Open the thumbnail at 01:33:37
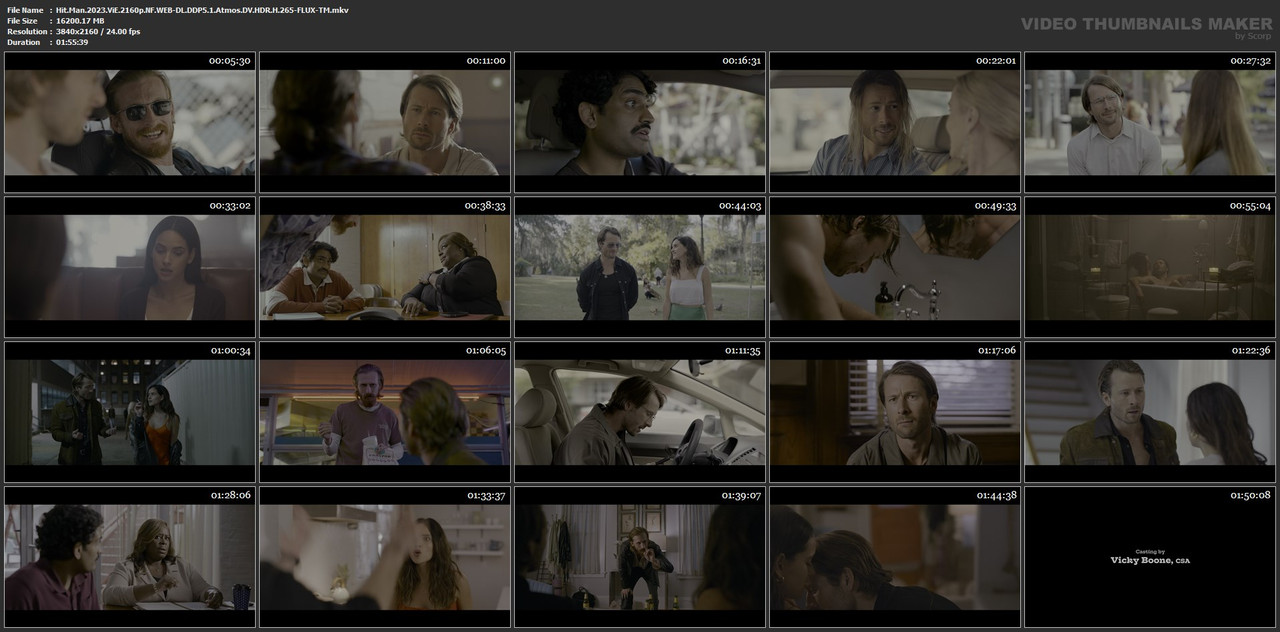This screenshot has height=632, width=1280. (385, 557)
